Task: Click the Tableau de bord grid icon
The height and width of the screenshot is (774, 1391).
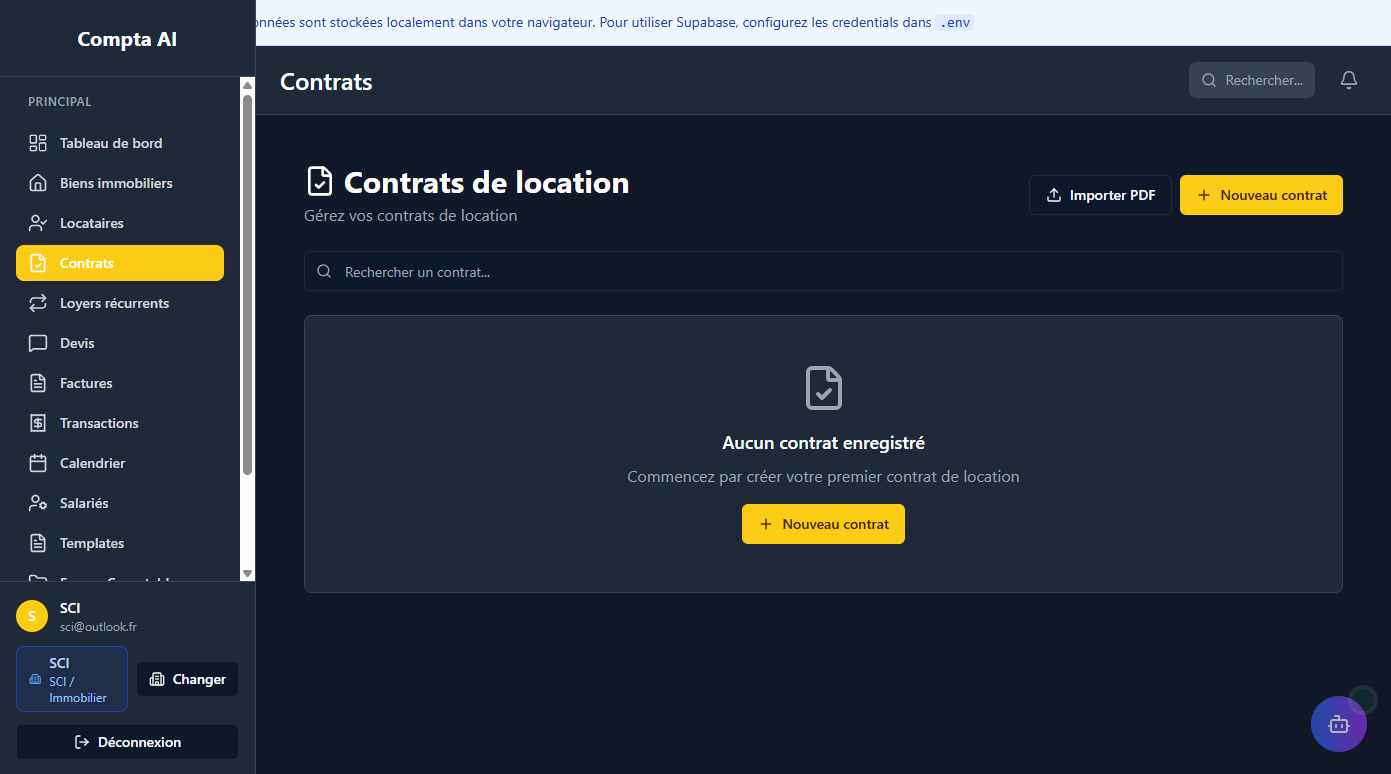Action: [x=38, y=143]
